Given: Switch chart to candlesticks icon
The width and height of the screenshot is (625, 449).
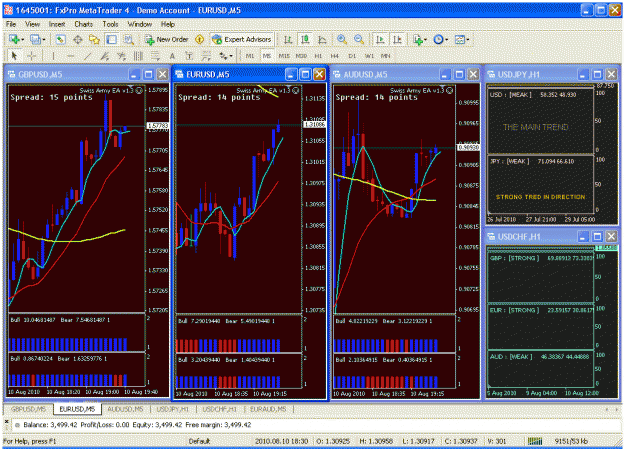Looking at the screenshot, I should 305,39.
